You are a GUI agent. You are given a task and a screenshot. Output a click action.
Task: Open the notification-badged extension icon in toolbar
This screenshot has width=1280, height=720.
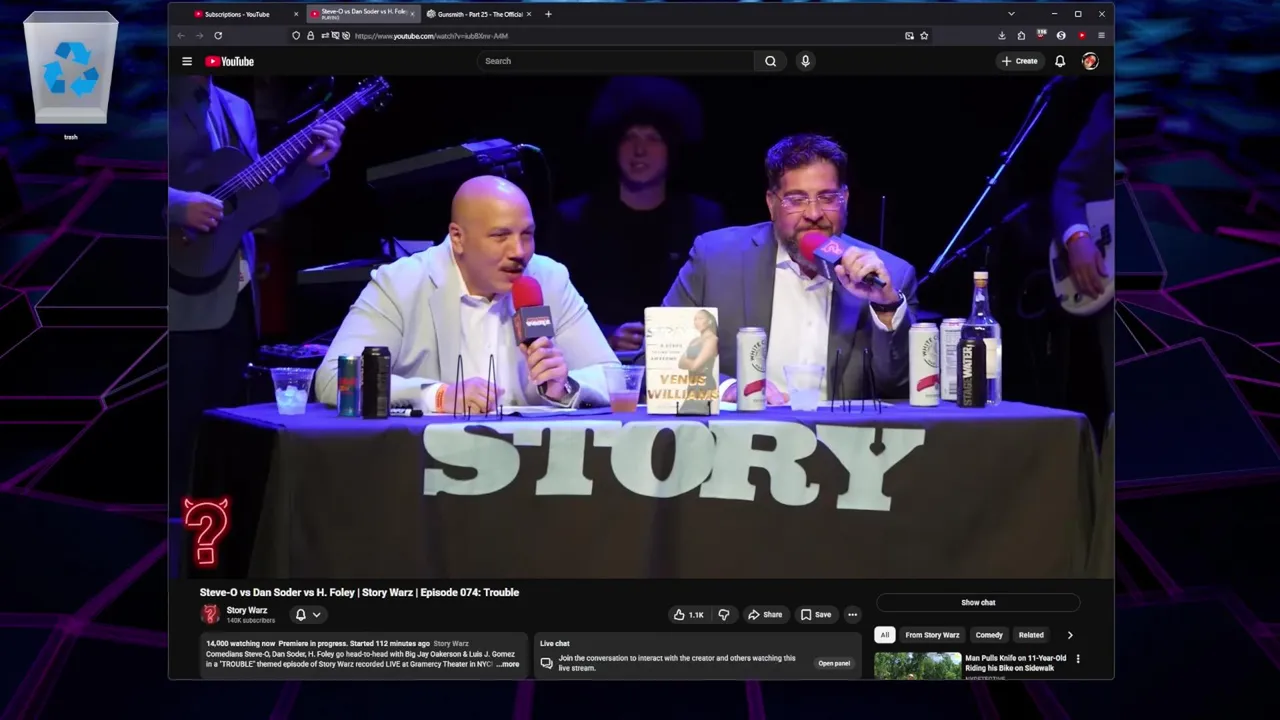(x=1041, y=36)
